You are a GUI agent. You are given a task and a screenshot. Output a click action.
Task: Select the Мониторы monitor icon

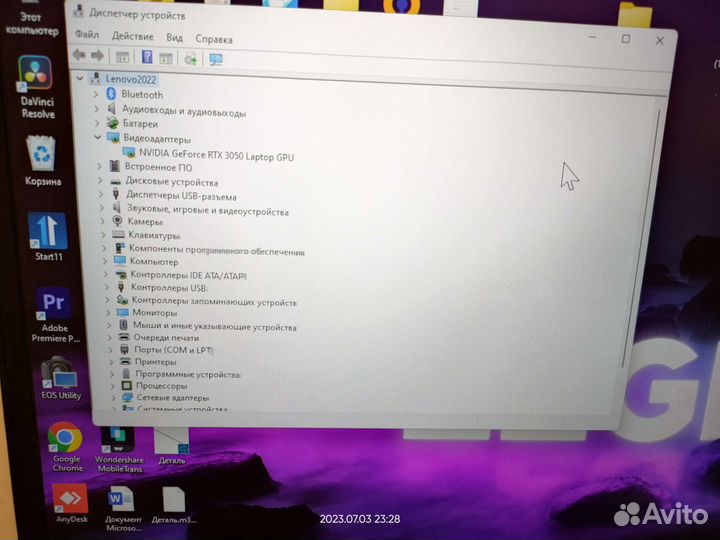[x=122, y=312]
